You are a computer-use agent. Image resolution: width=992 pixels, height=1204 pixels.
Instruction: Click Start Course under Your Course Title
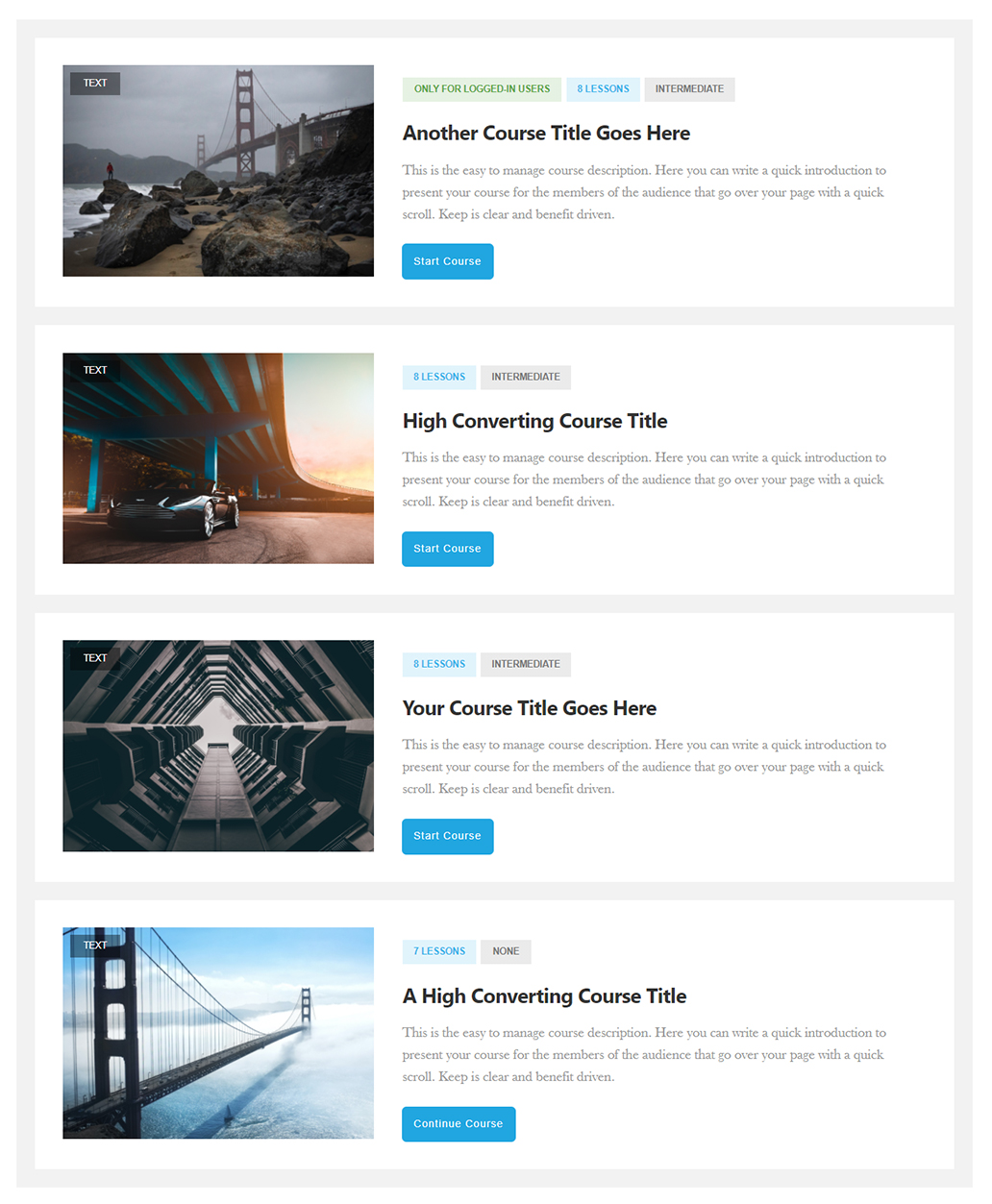click(x=447, y=836)
